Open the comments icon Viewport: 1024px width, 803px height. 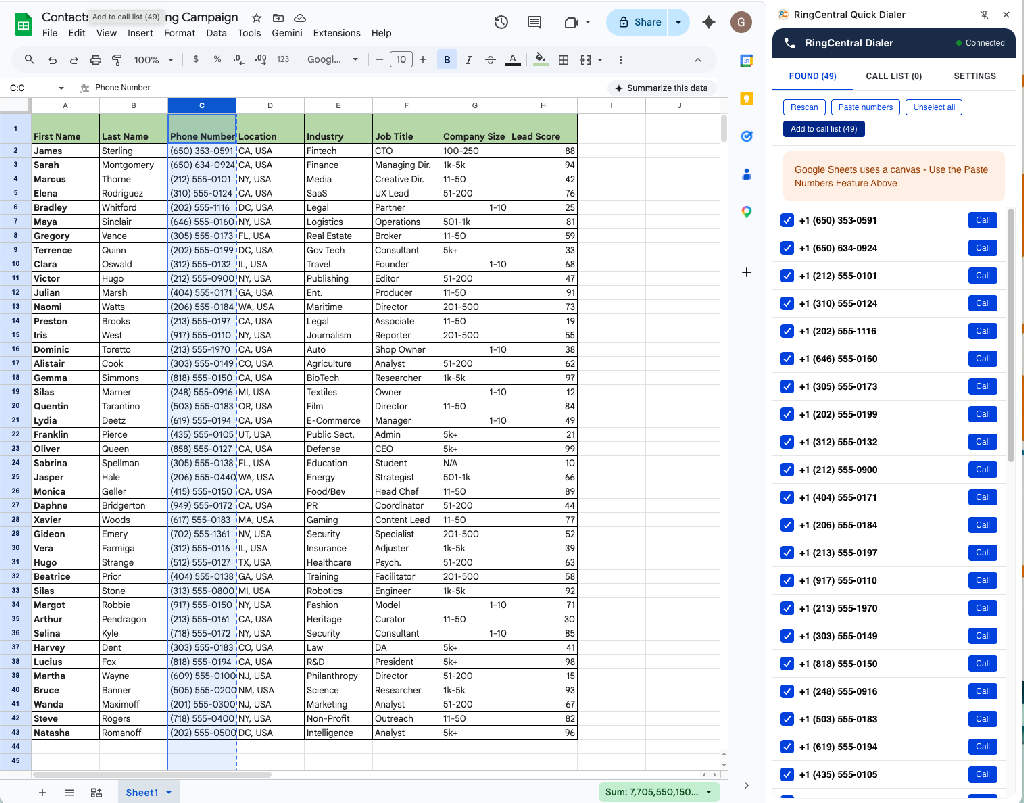pyautogui.click(x=534, y=22)
